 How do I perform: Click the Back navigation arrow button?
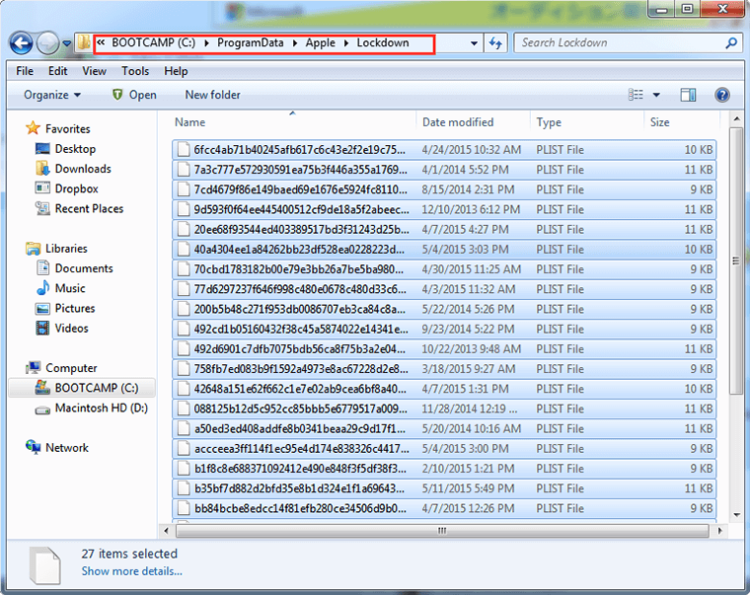22,43
